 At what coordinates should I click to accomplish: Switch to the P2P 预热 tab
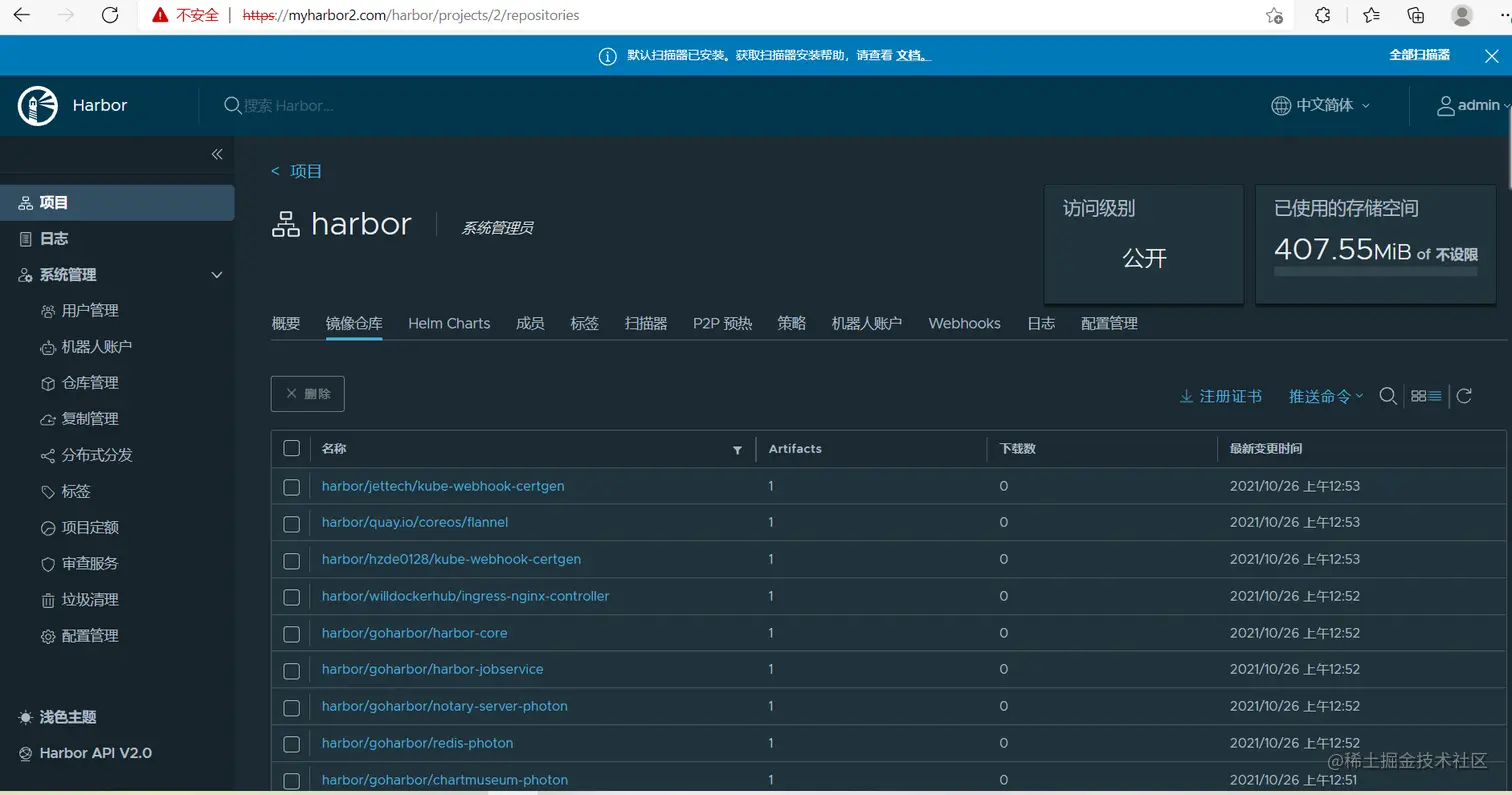tap(722, 323)
